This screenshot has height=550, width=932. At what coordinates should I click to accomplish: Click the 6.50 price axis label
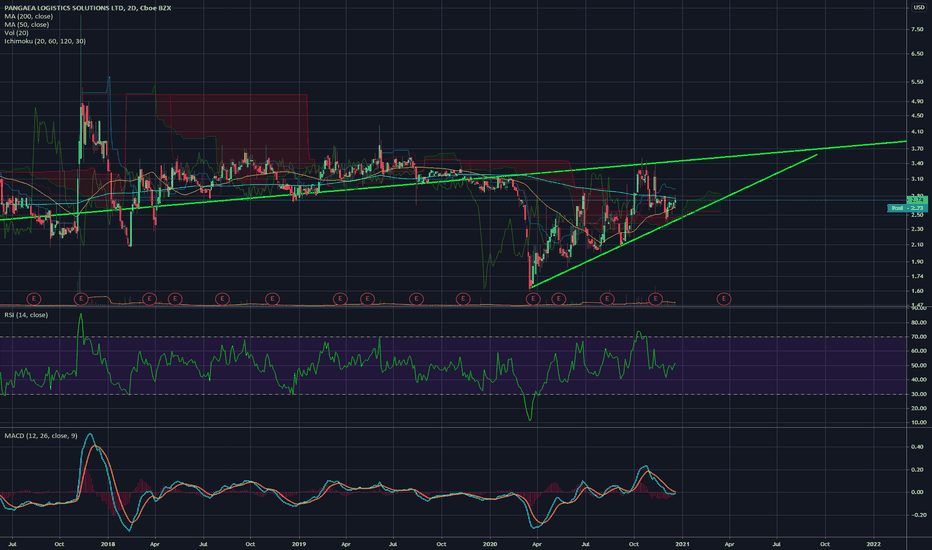click(x=917, y=54)
